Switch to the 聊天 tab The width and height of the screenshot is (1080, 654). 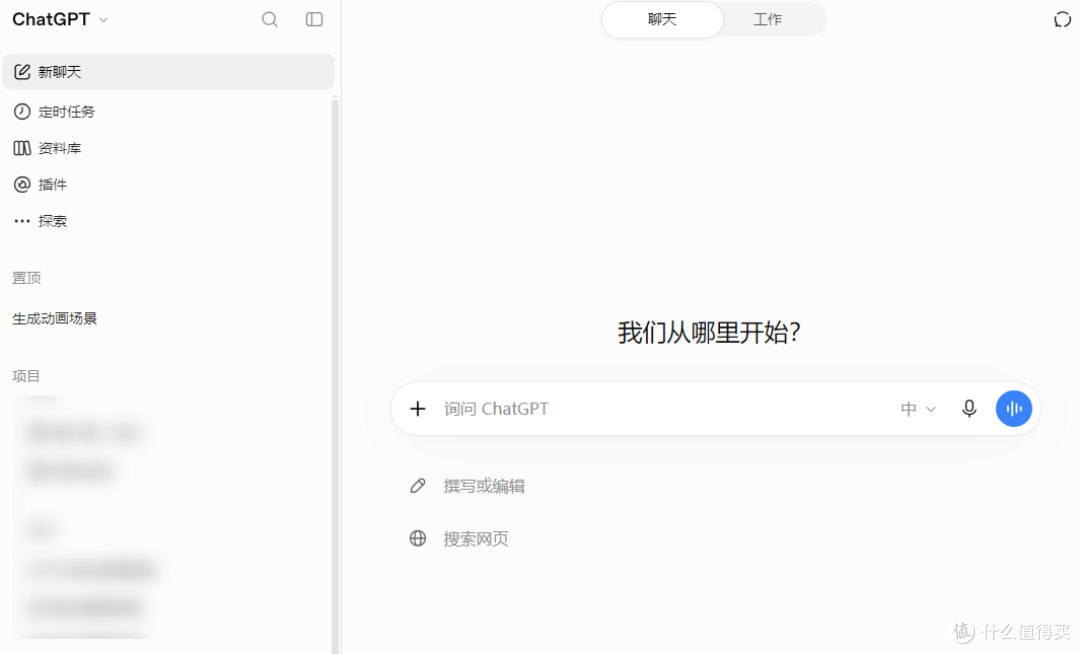[662, 19]
